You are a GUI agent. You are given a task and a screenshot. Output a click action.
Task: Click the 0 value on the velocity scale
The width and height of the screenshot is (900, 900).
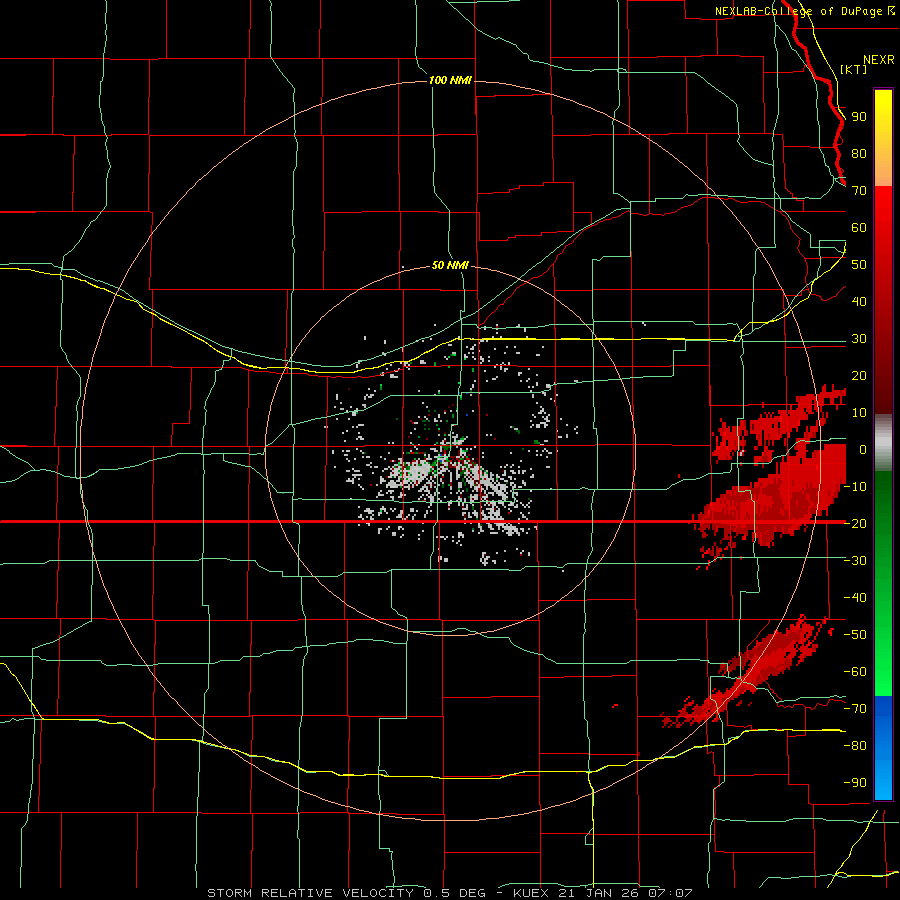[x=862, y=450]
